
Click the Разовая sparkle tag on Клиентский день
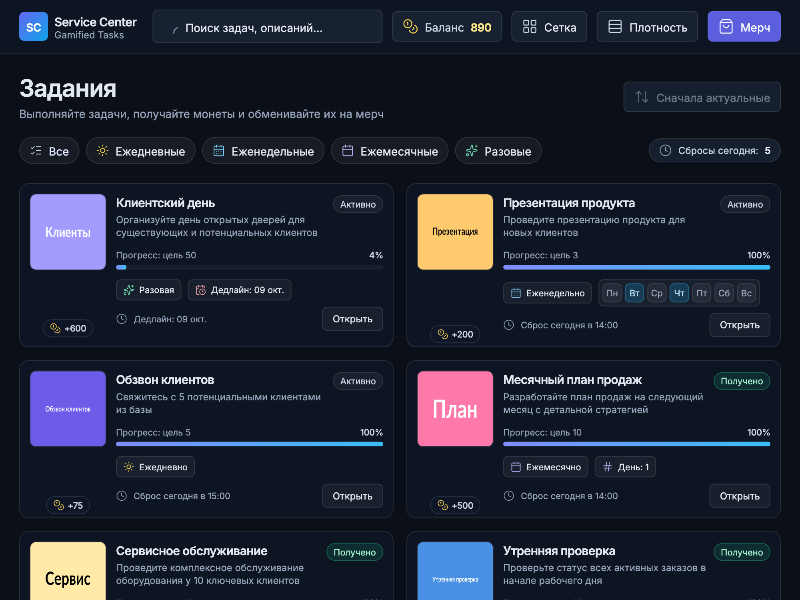point(149,290)
